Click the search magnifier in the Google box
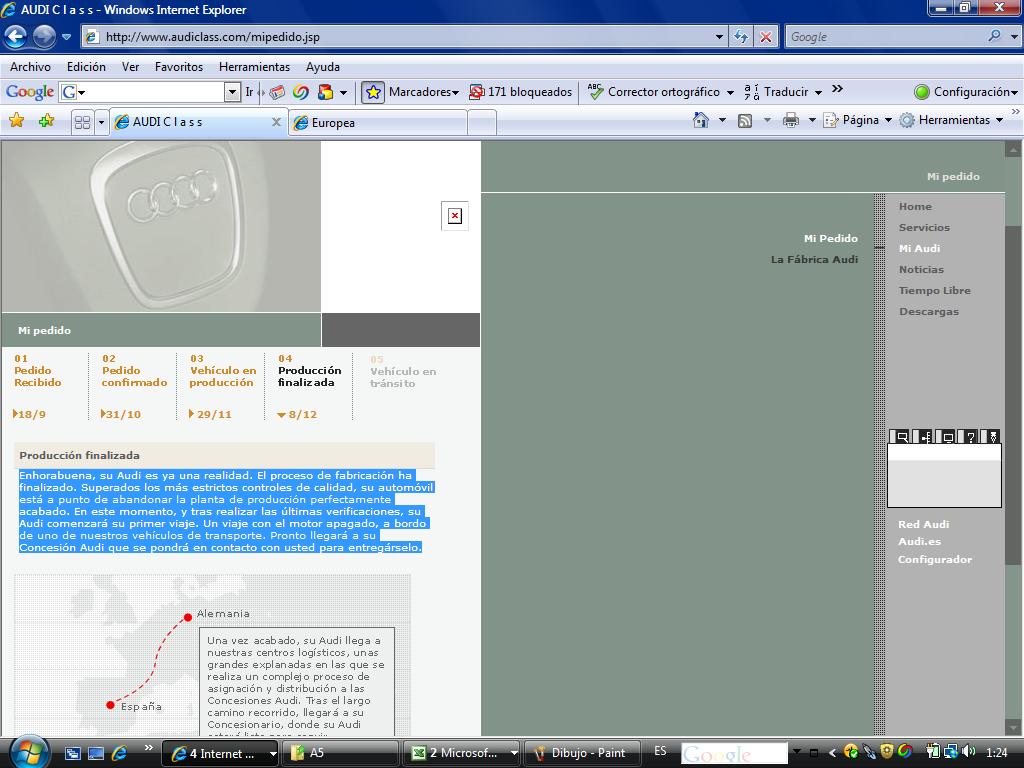Viewport: 1024px width, 768px height. click(x=994, y=37)
